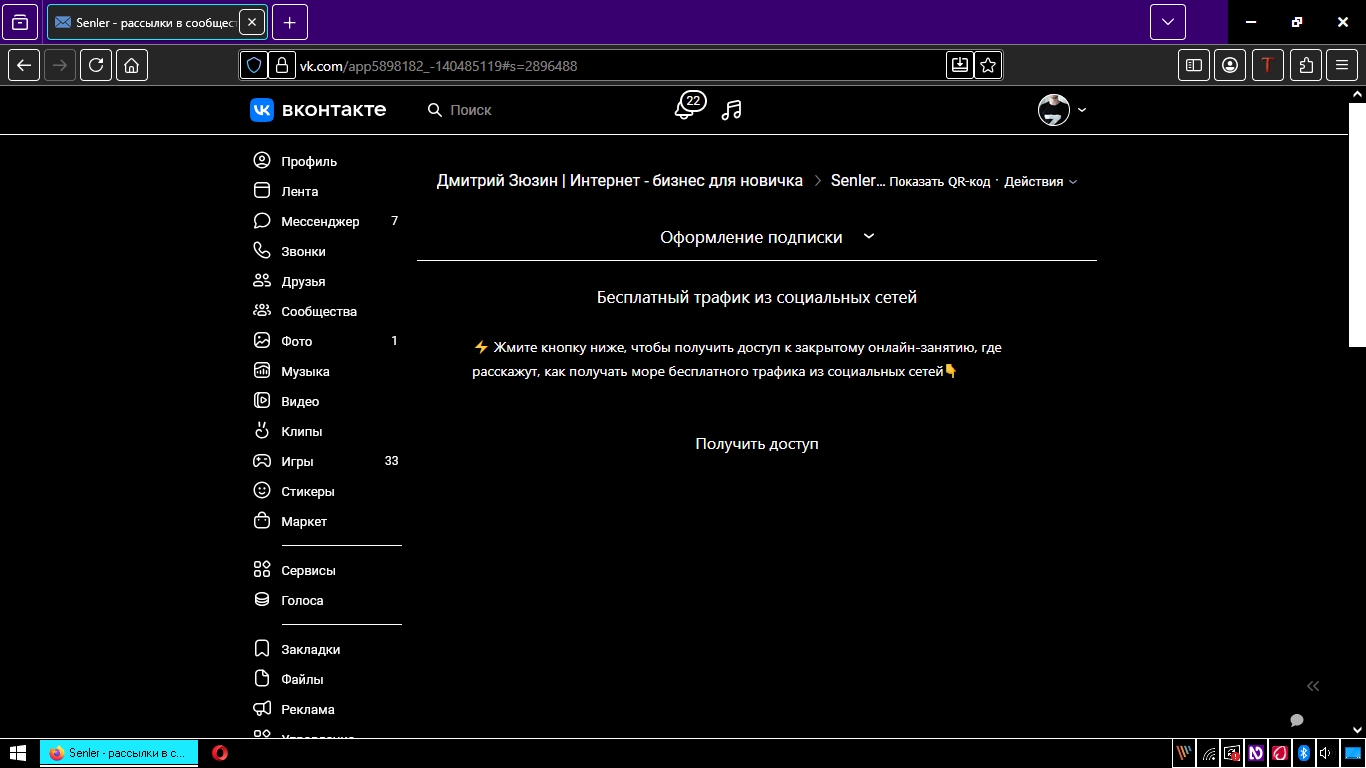Click the VKontakte logo
Screen dimensions: 1366x768
click(x=318, y=110)
